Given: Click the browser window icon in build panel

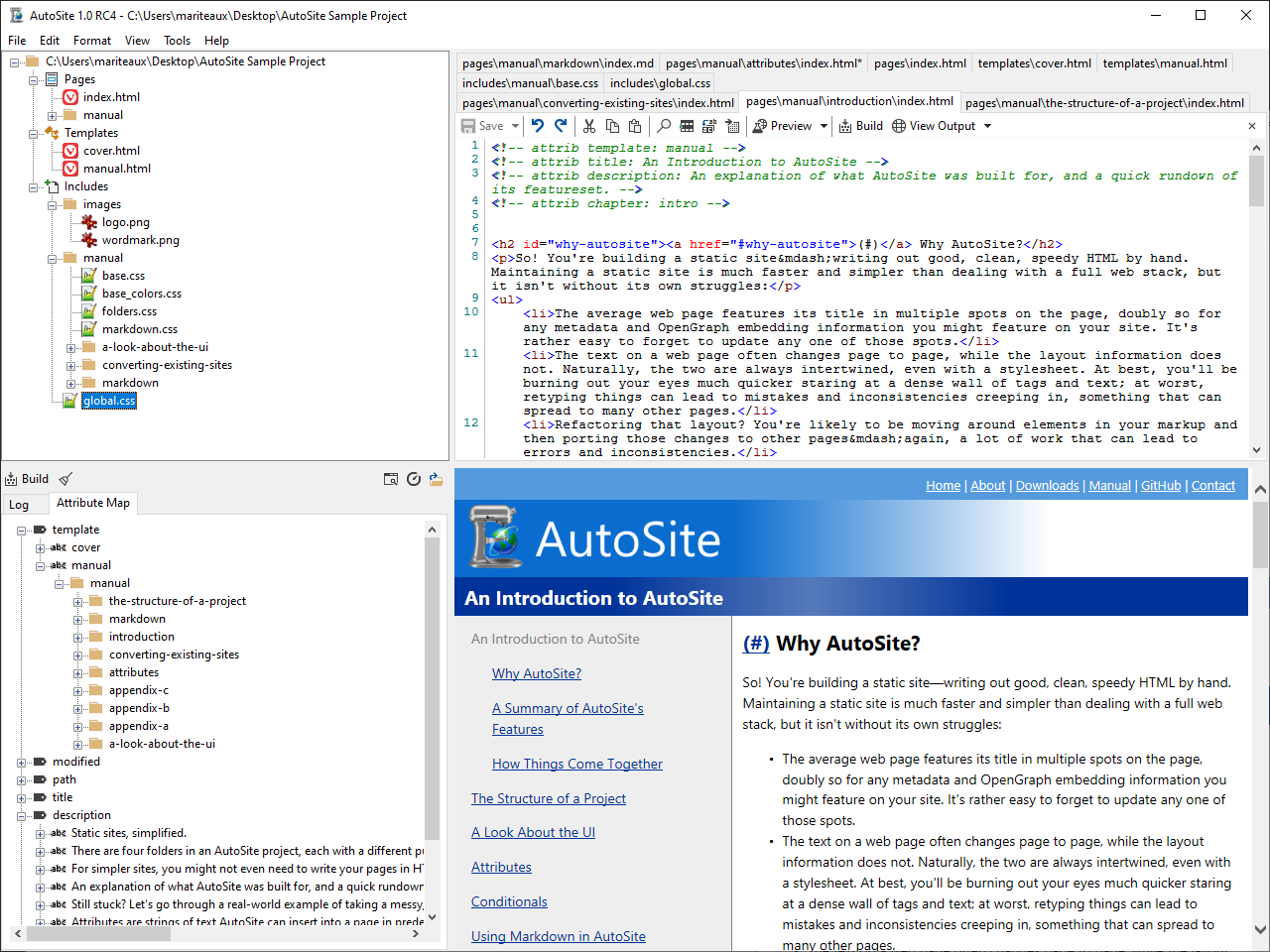Looking at the screenshot, I should [391, 479].
